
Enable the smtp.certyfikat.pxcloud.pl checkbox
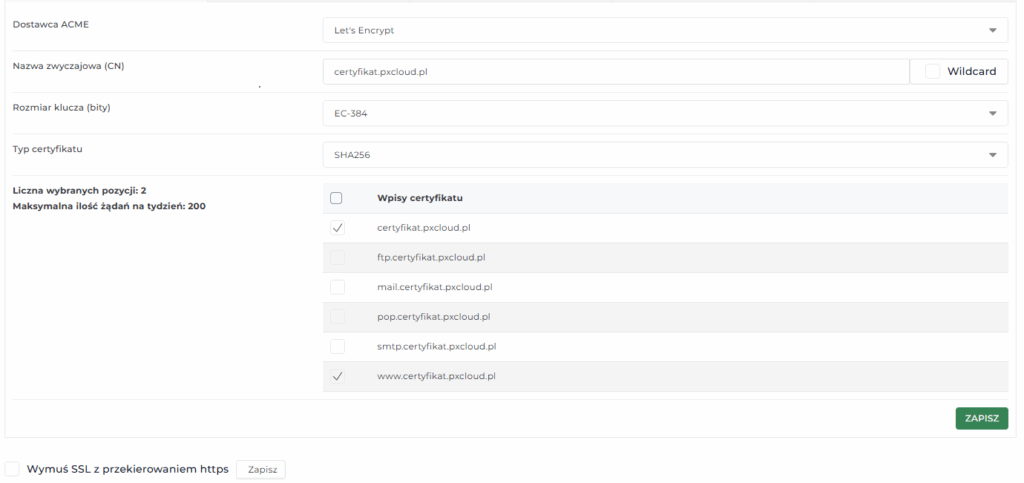(337, 346)
